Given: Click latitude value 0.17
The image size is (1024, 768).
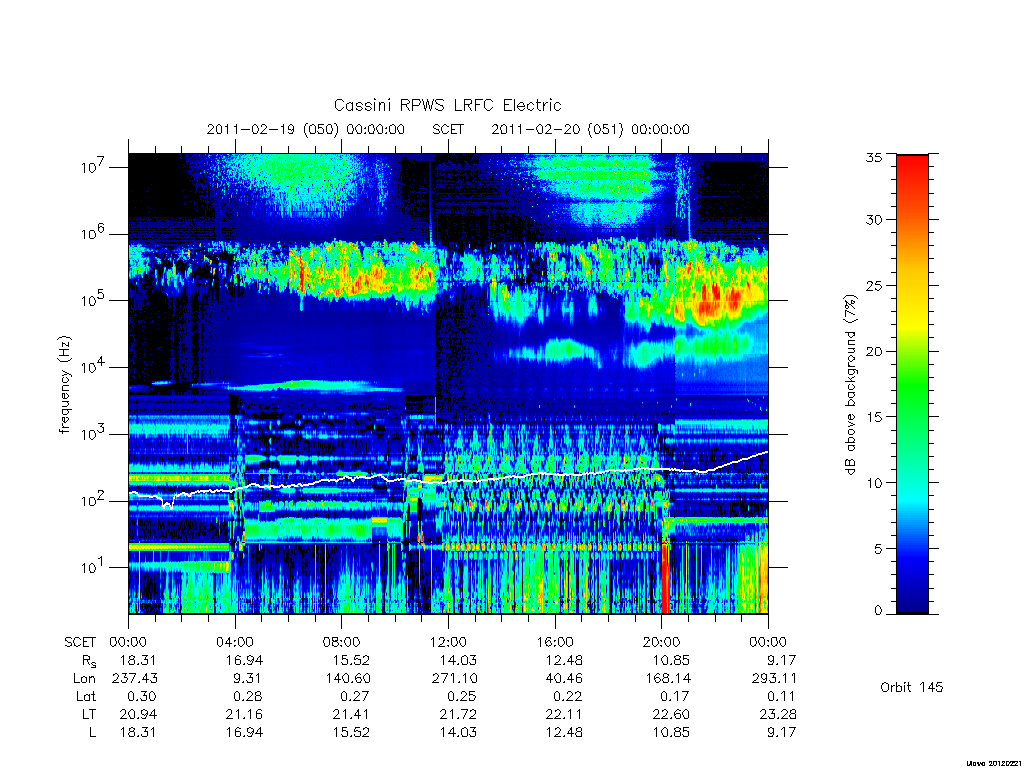Looking at the screenshot, I should pyautogui.click(x=675, y=696).
